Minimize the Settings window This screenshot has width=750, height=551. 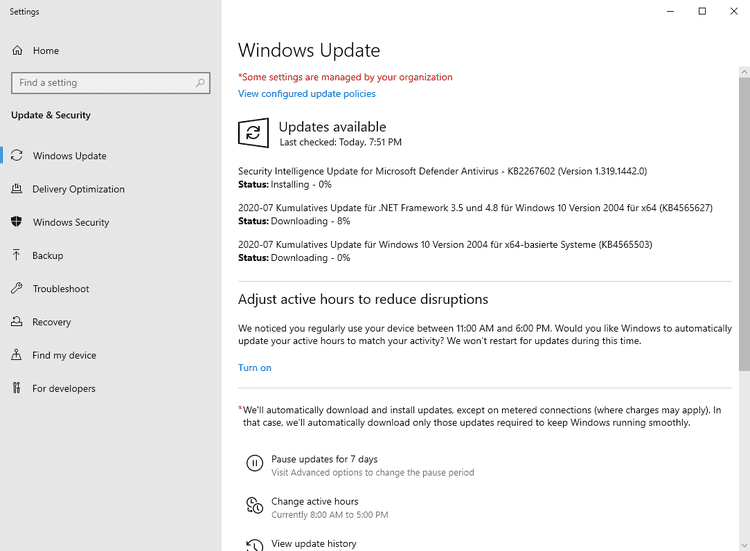tap(671, 11)
